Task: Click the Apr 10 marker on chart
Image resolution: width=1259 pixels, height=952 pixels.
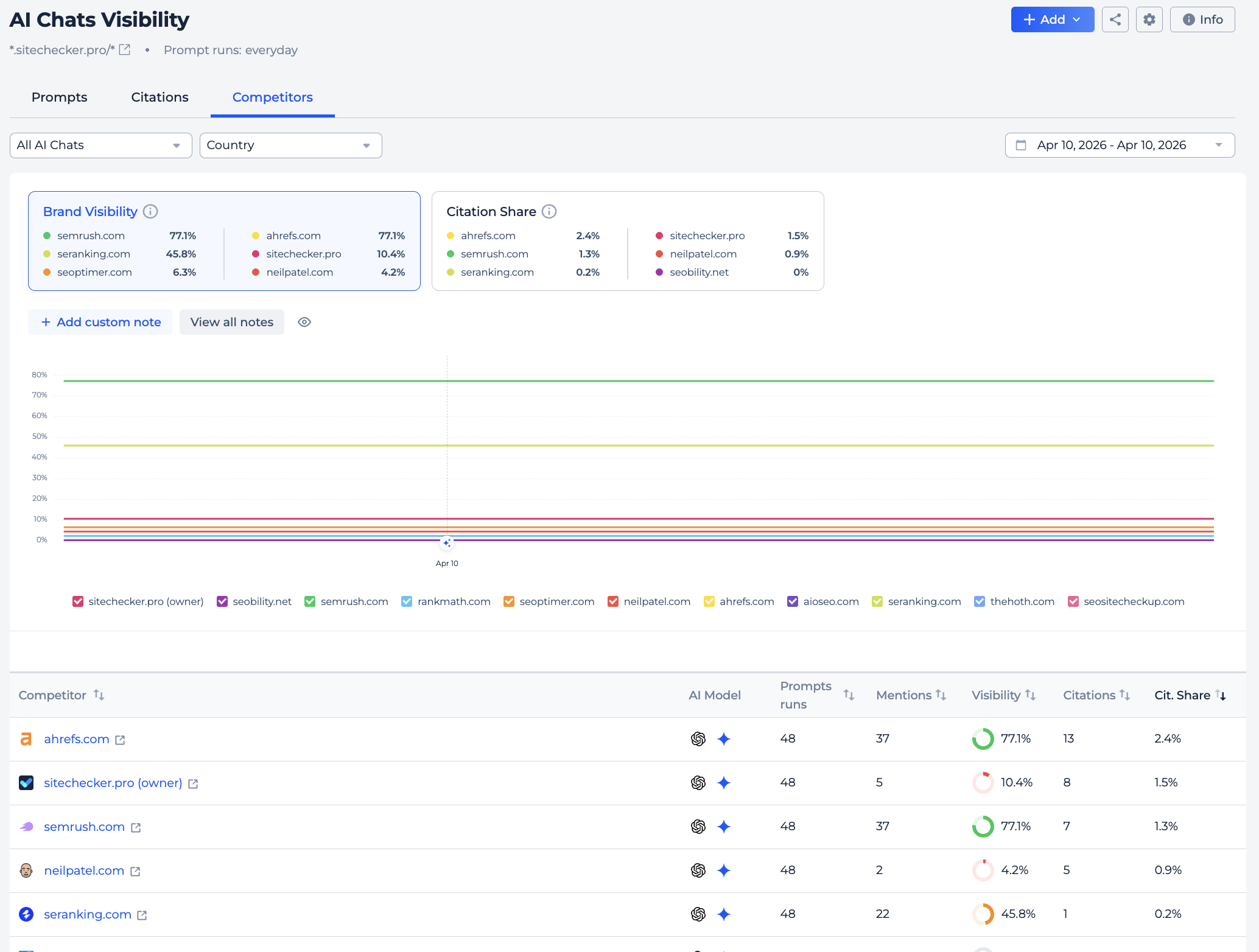Action: click(447, 543)
